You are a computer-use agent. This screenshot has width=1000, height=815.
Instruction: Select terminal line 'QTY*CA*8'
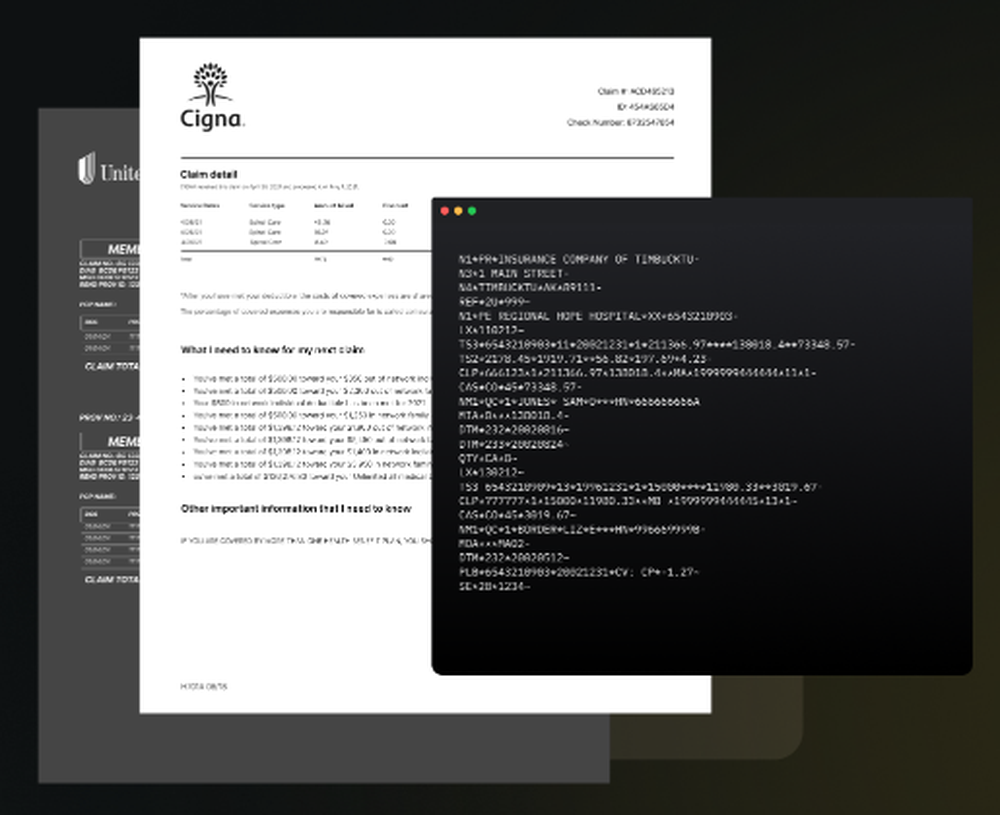[x=489, y=459]
